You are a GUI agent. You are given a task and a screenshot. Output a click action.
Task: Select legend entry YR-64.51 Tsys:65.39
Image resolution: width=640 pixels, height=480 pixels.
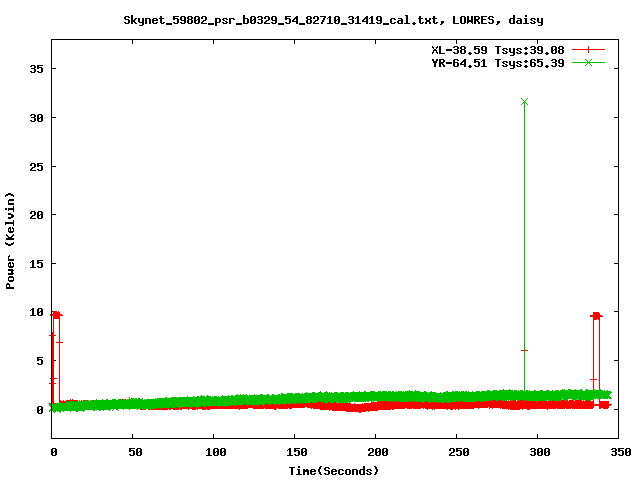point(498,63)
